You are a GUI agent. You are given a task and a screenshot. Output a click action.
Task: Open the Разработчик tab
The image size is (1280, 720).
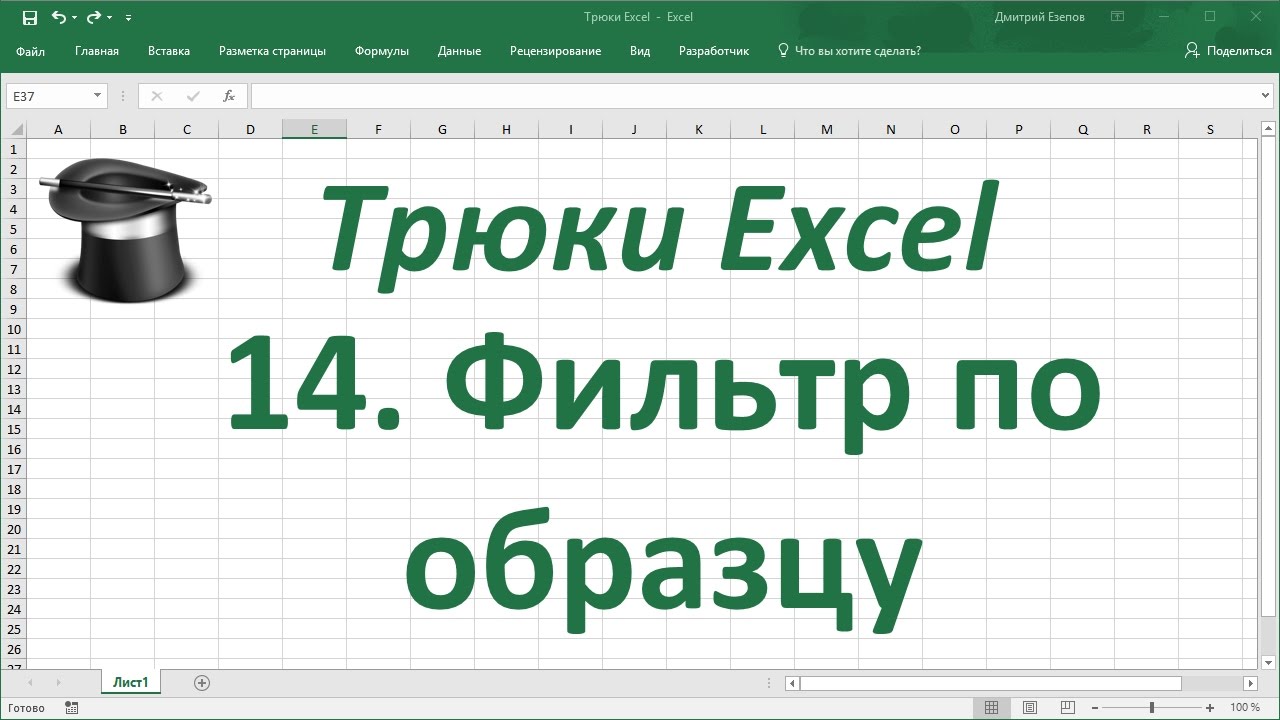pyautogui.click(x=714, y=51)
